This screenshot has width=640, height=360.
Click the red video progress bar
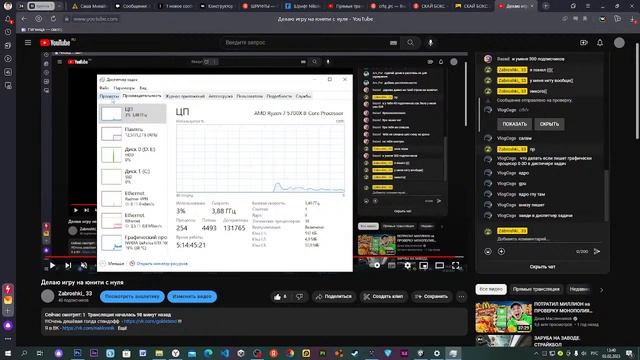pyautogui.click(x=253, y=257)
